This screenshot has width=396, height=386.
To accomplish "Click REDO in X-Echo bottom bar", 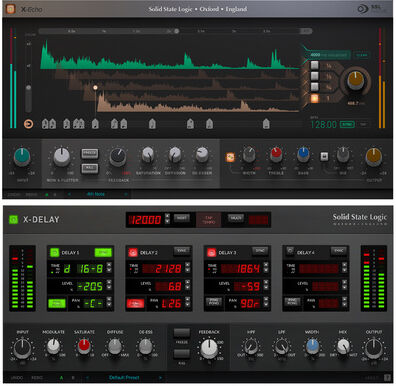I will click(x=31, y=194).
